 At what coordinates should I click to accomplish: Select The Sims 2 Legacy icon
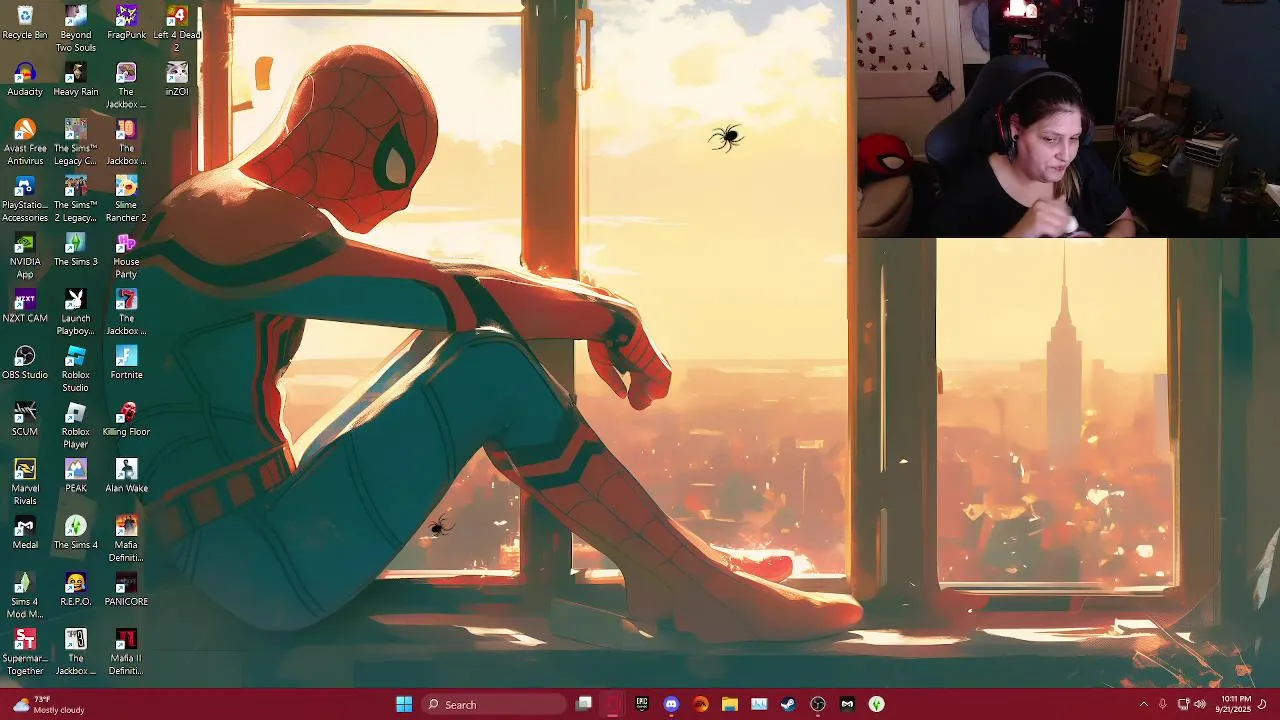76,198
